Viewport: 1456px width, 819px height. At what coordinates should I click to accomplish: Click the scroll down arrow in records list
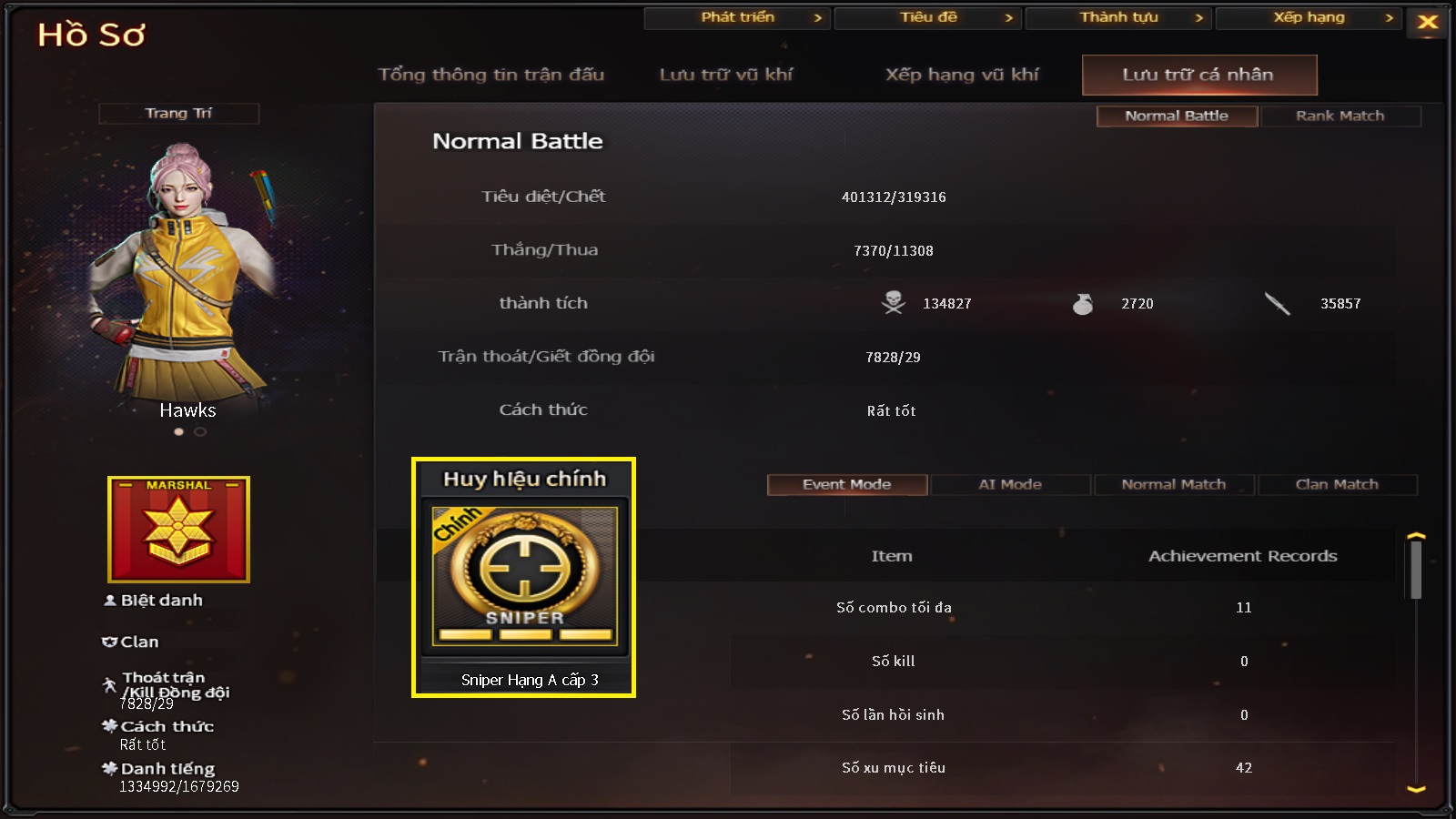click(1416, 789)
